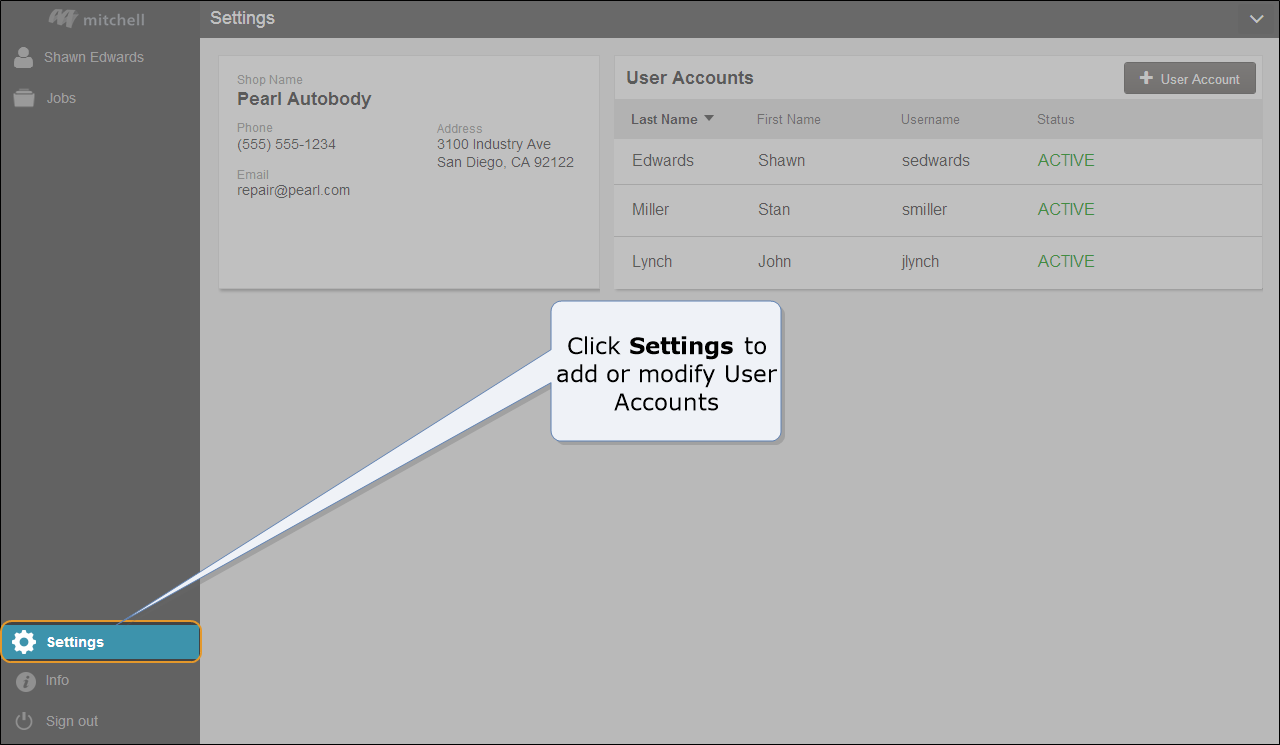Toggle the Last Name sort arrow
Screen dimensions: 1280x745
point(709,119)
